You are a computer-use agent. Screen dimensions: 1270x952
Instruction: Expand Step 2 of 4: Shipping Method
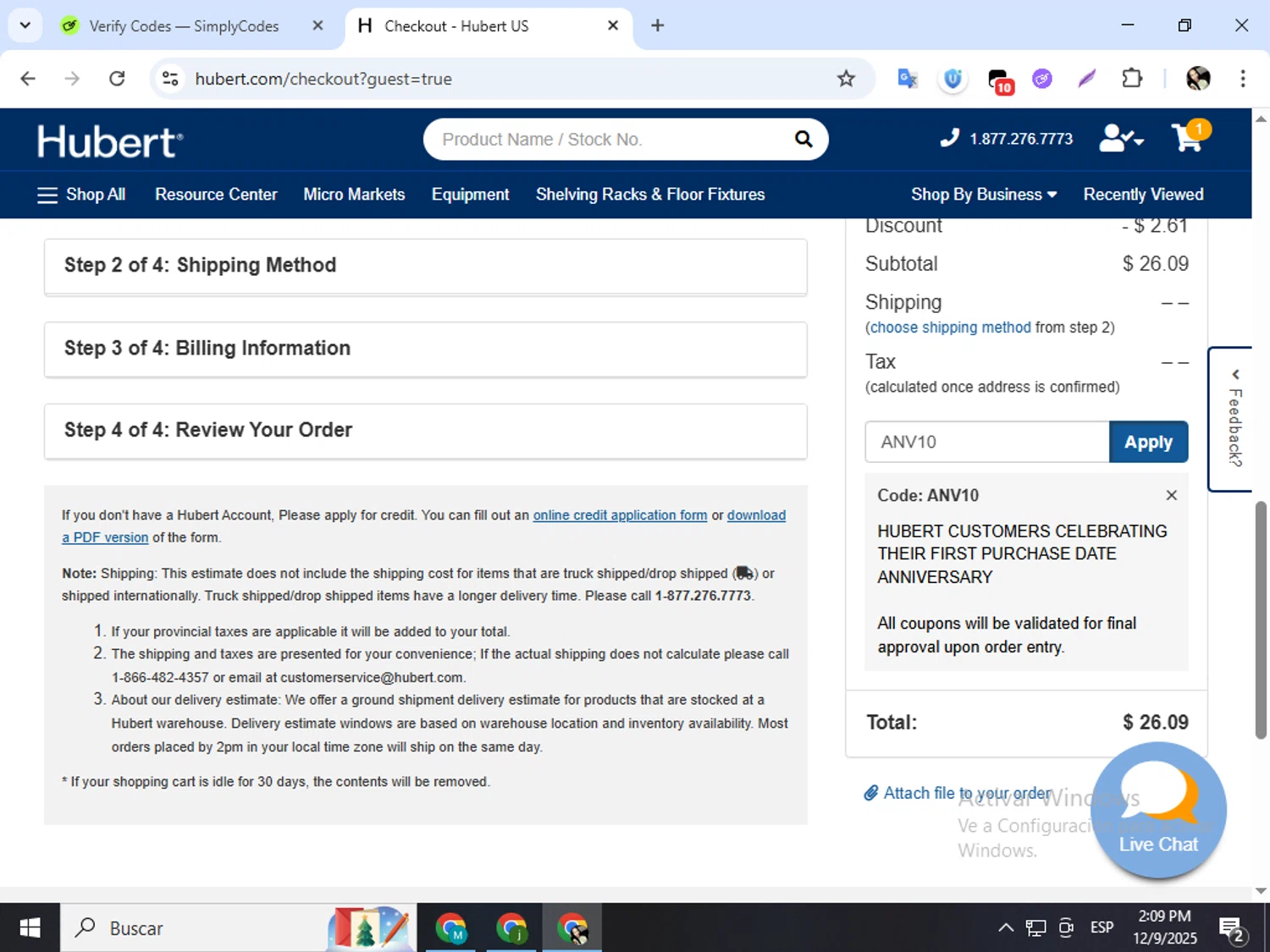point(425,266)
